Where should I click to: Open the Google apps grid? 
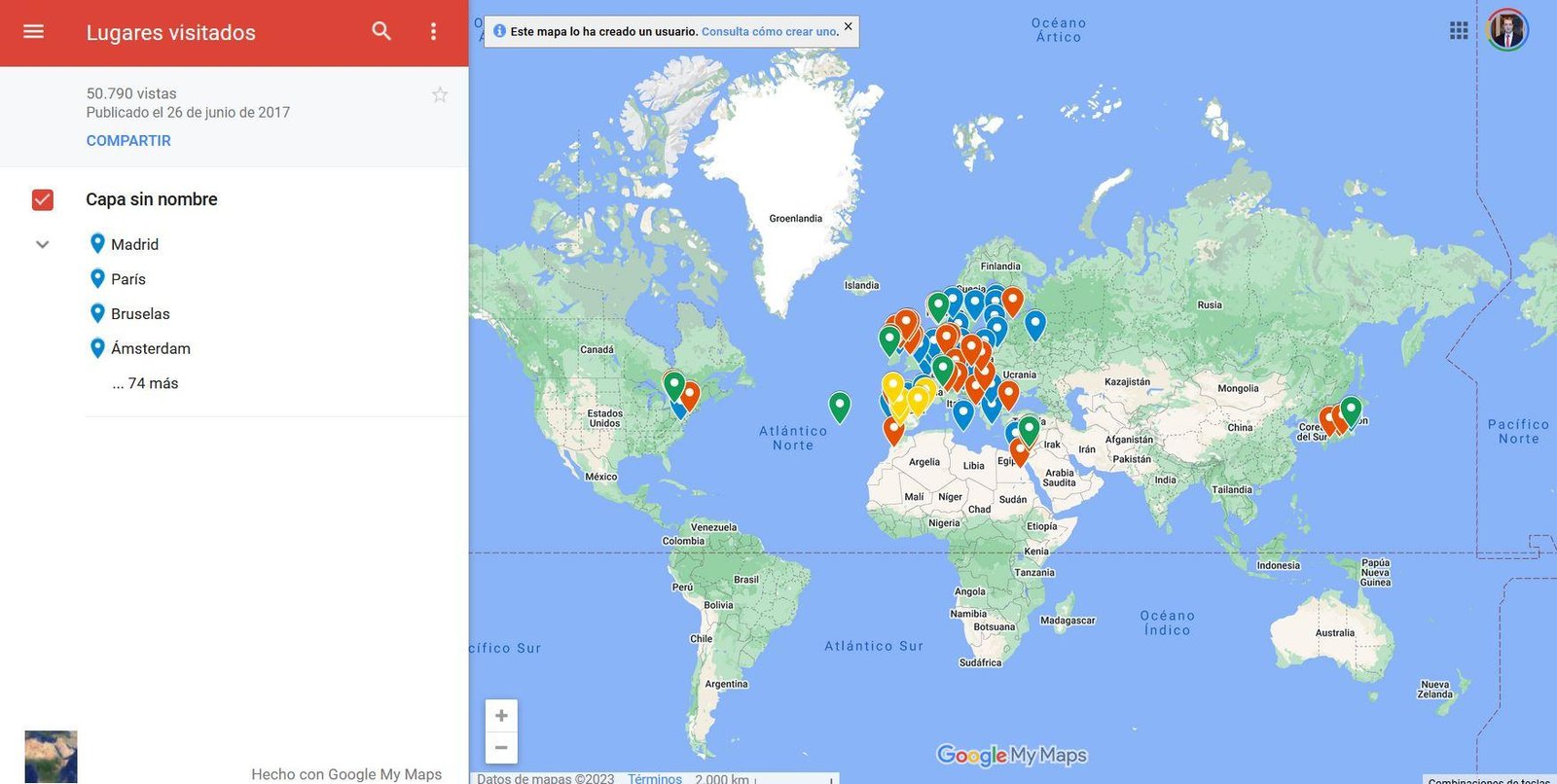coord(1459,30)
